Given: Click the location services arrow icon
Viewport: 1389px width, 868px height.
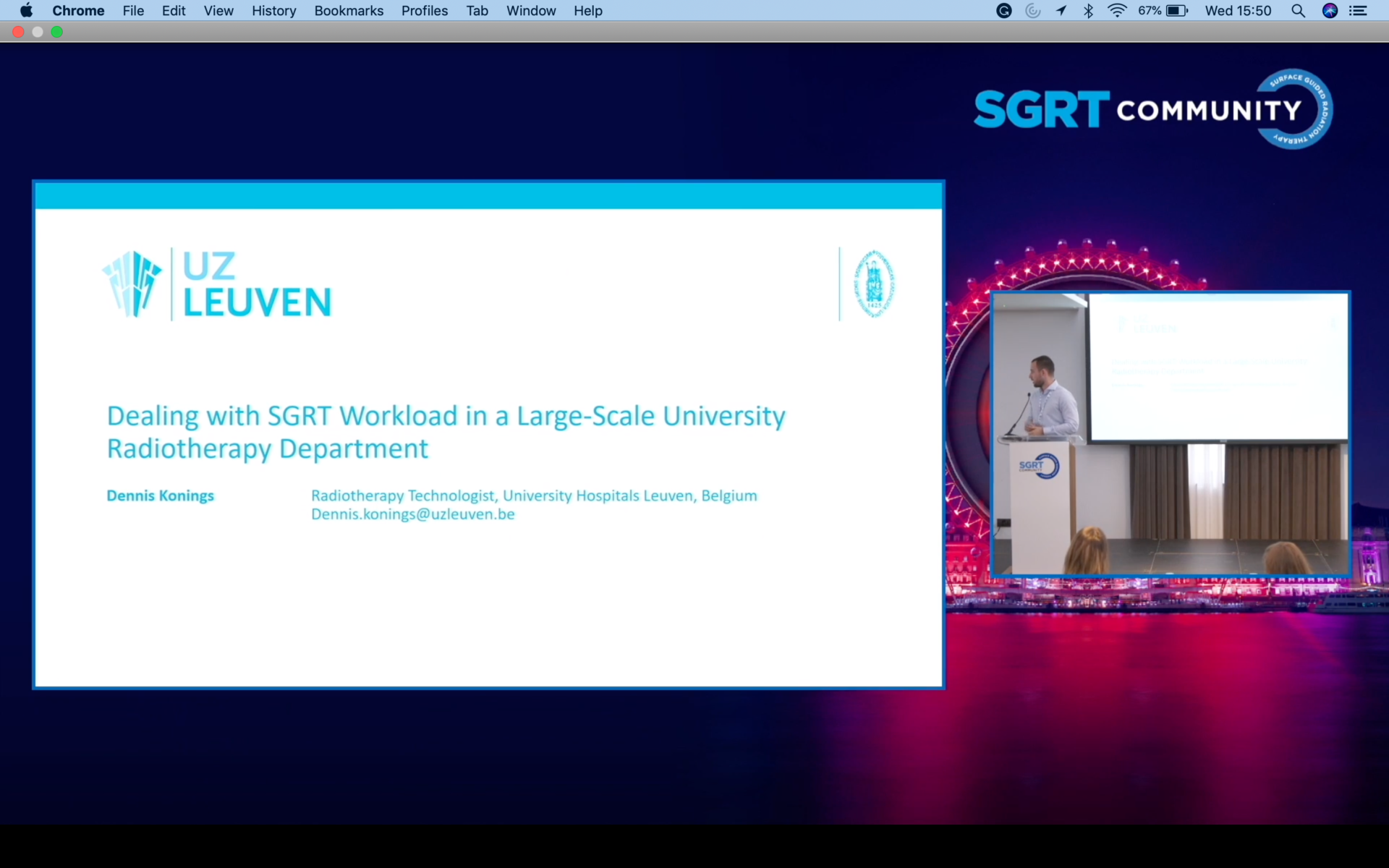Looking at the screenshot, I should pyautogui.click(x=1061, y=11).
